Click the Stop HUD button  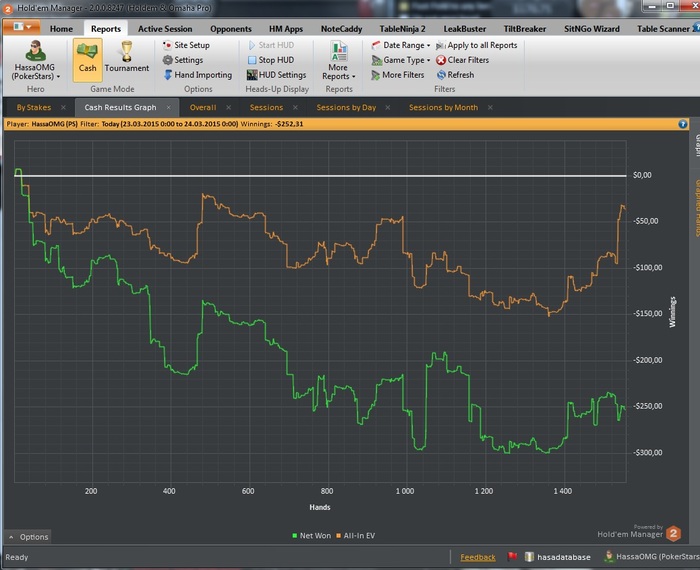tap(271, 60)
